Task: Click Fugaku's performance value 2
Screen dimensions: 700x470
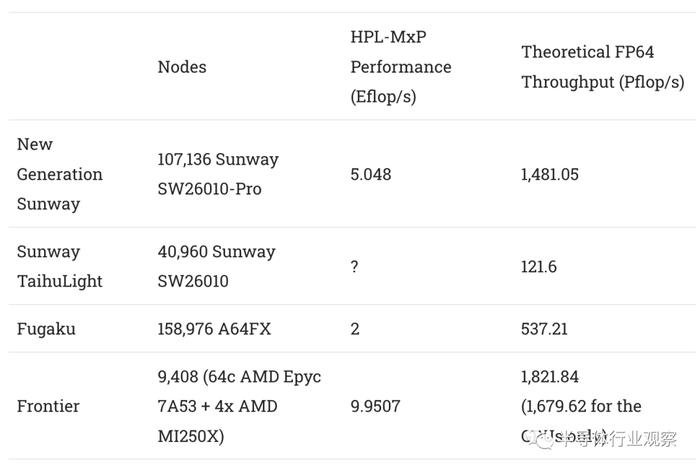Action: (x=354, y=329)
